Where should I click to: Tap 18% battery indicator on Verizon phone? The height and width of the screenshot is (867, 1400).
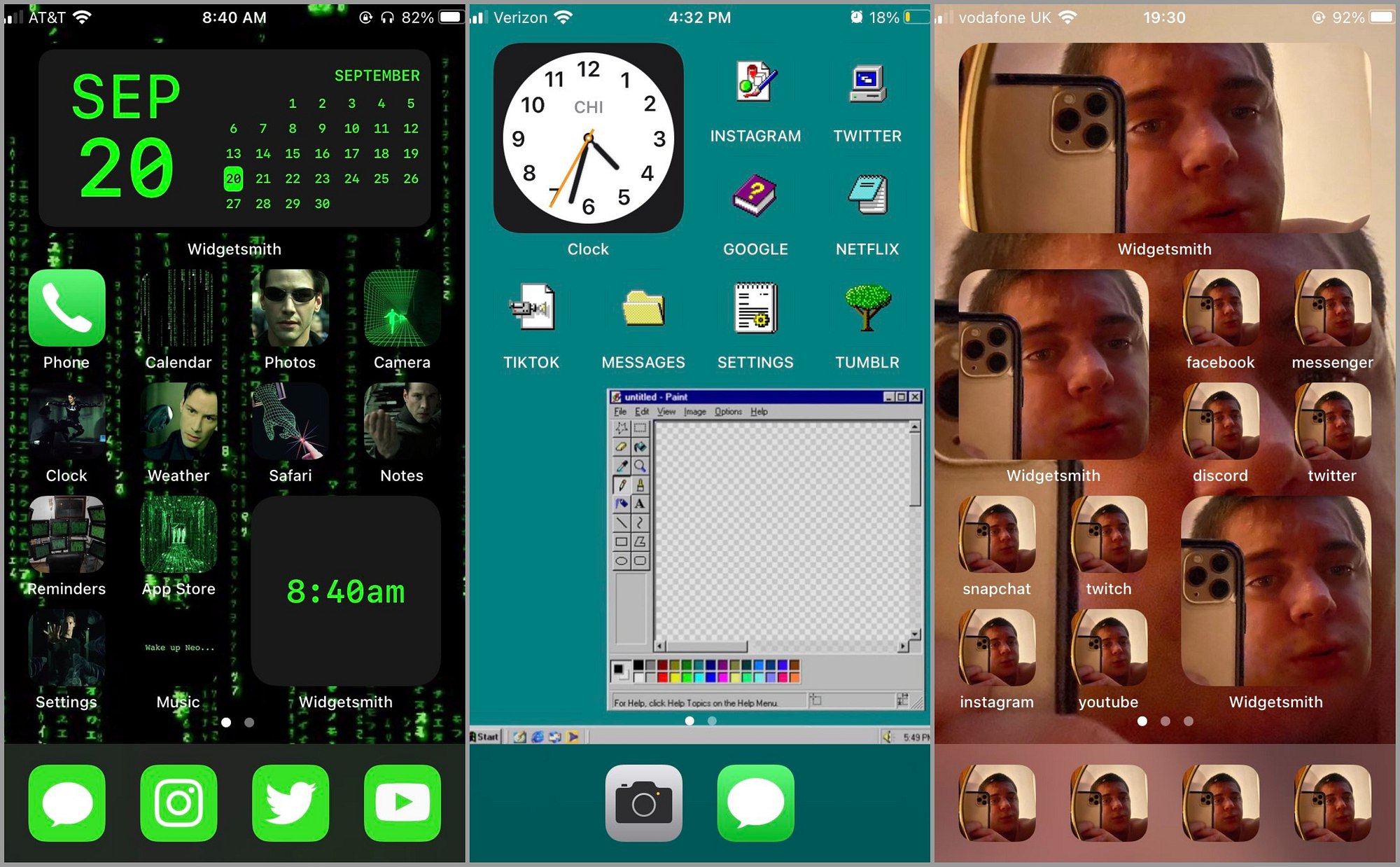tap(899, 18)
